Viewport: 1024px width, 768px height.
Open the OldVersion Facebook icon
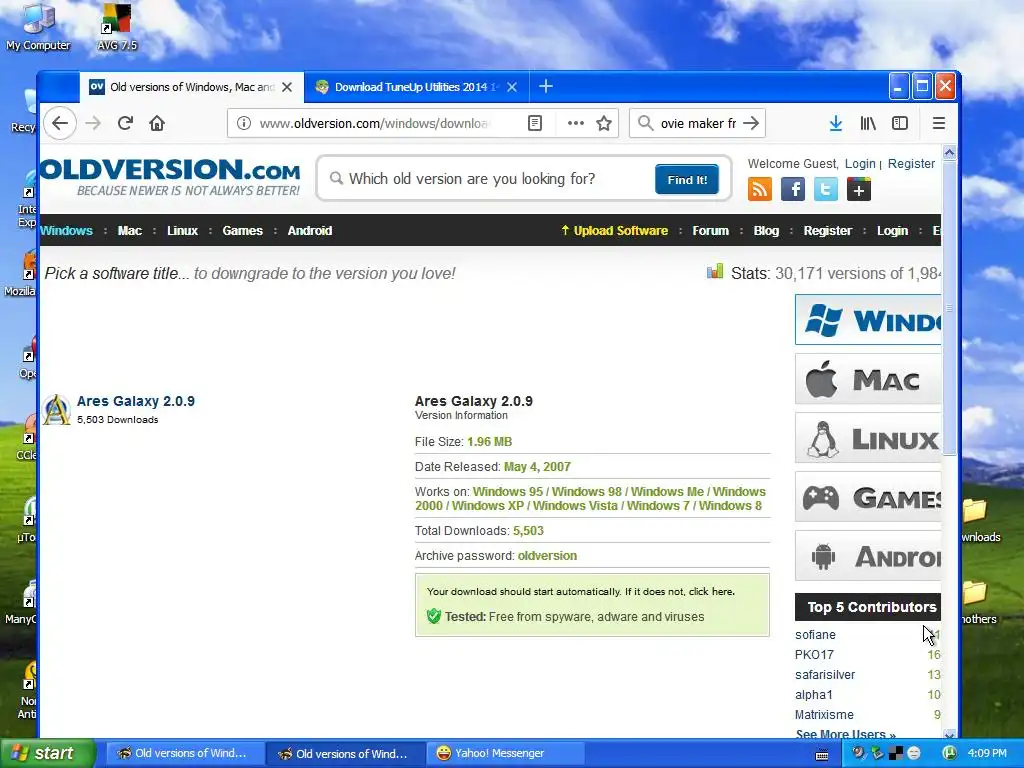(x=793, y=189)
